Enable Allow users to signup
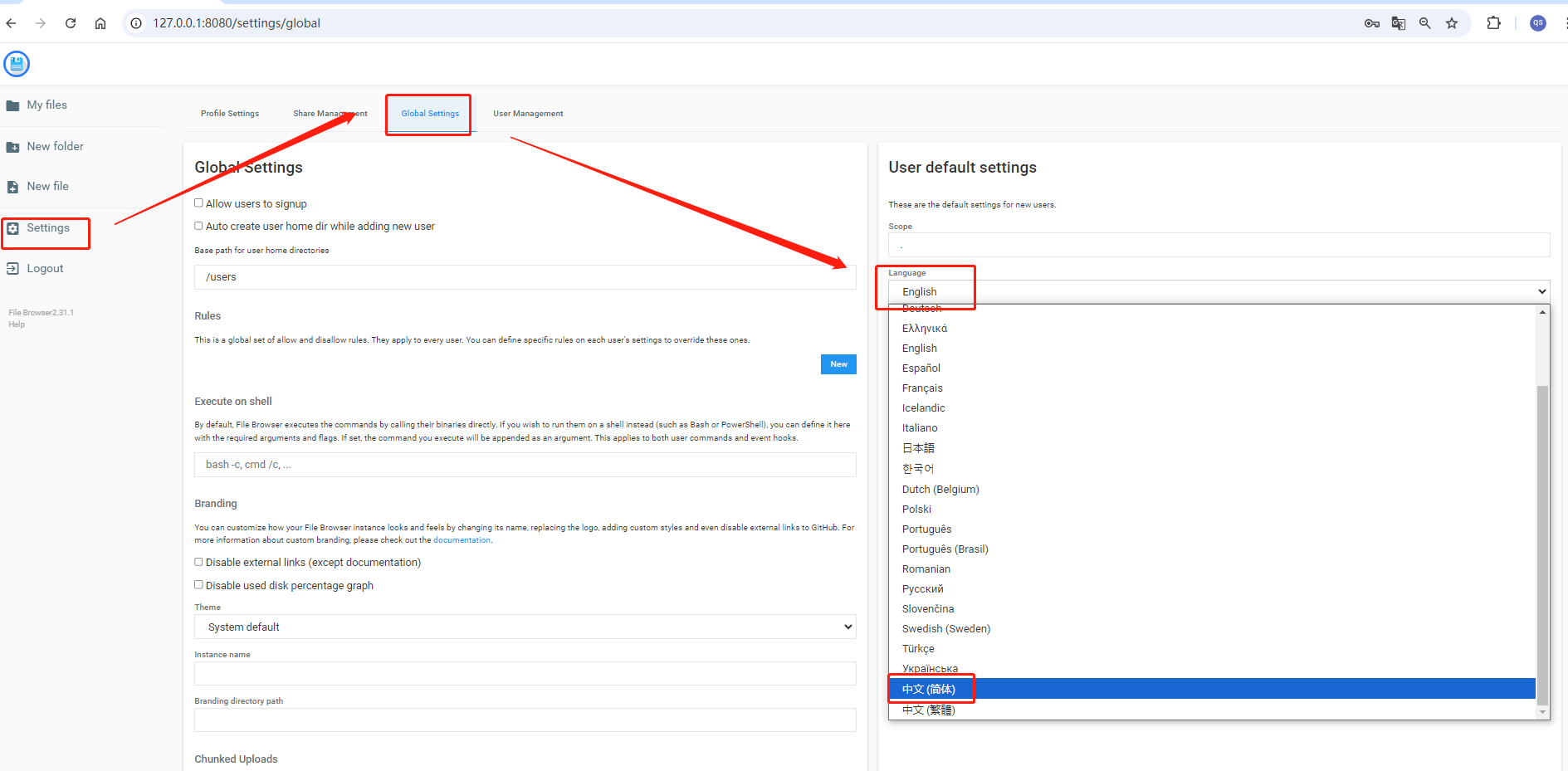The width and height of the screenshot is (1568, 771). pyautogui.click(x=198, y=203)
